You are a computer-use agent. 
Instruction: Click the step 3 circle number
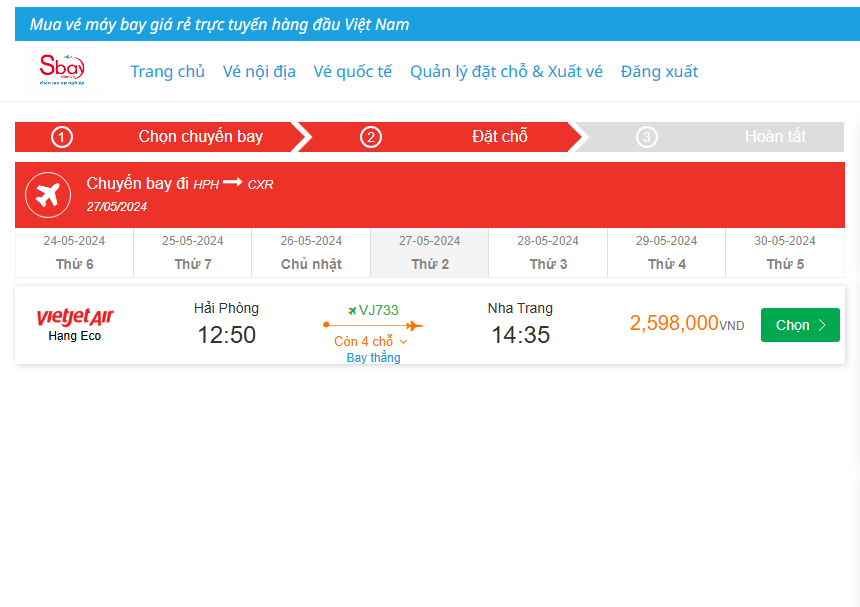(647, 137)
